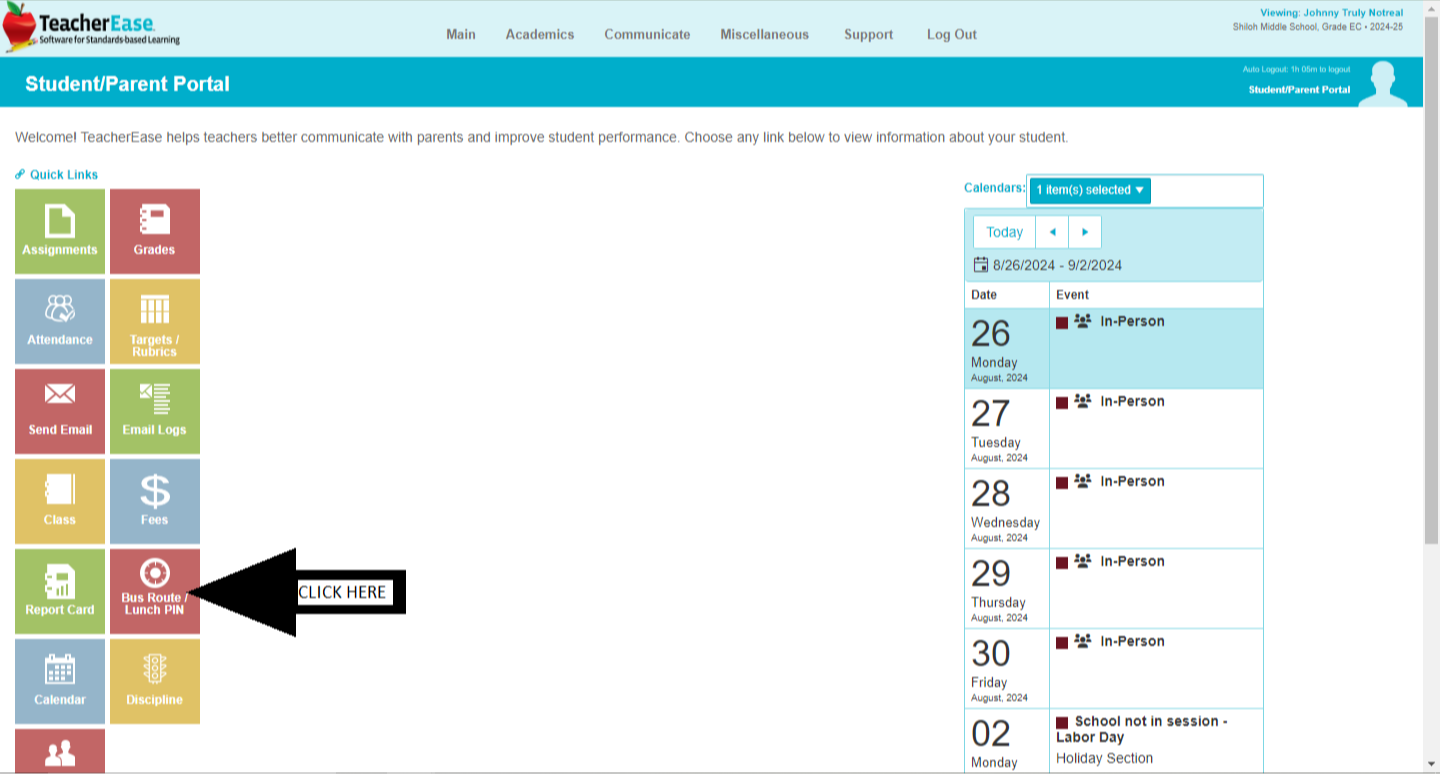Click maroon color square on Monday 26 event
Screen dimensions: 1440x775
click(x=1062, y=323)
